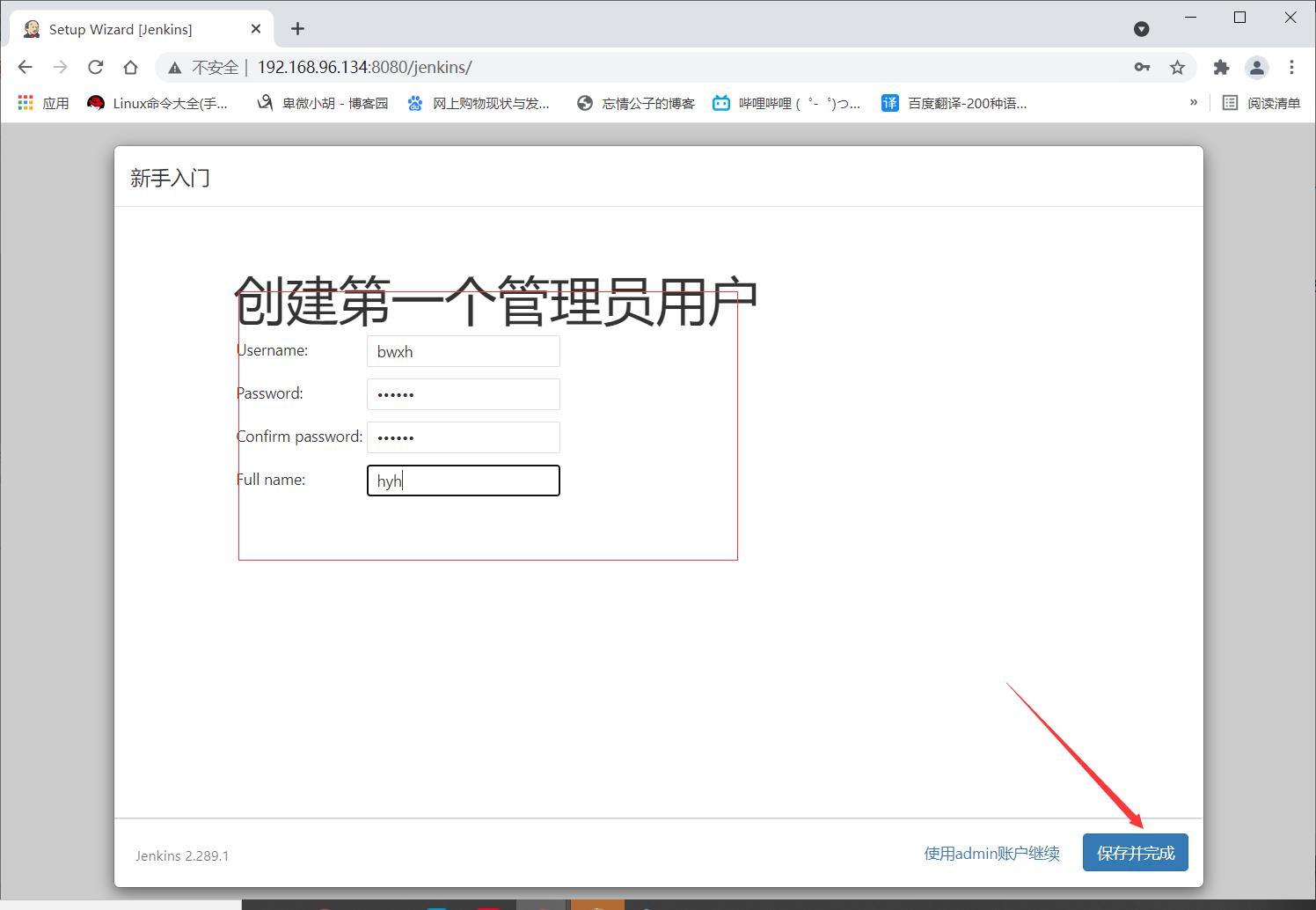Open the 忘情公子的博客 bookmark
The height and width of the screenshot is (910, 1316).
[635, 103]
